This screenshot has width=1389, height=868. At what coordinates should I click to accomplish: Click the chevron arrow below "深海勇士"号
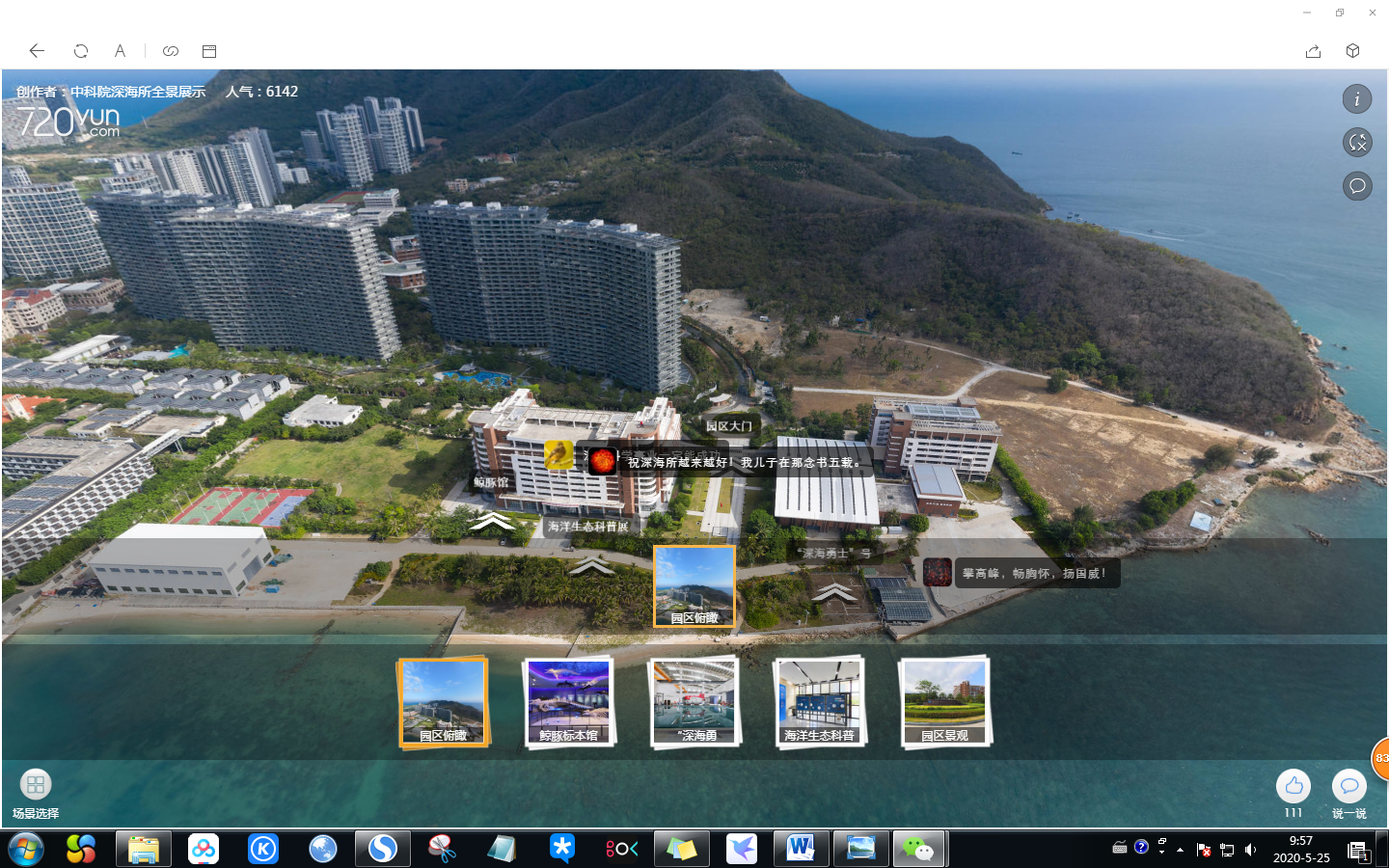pos(834,591)
